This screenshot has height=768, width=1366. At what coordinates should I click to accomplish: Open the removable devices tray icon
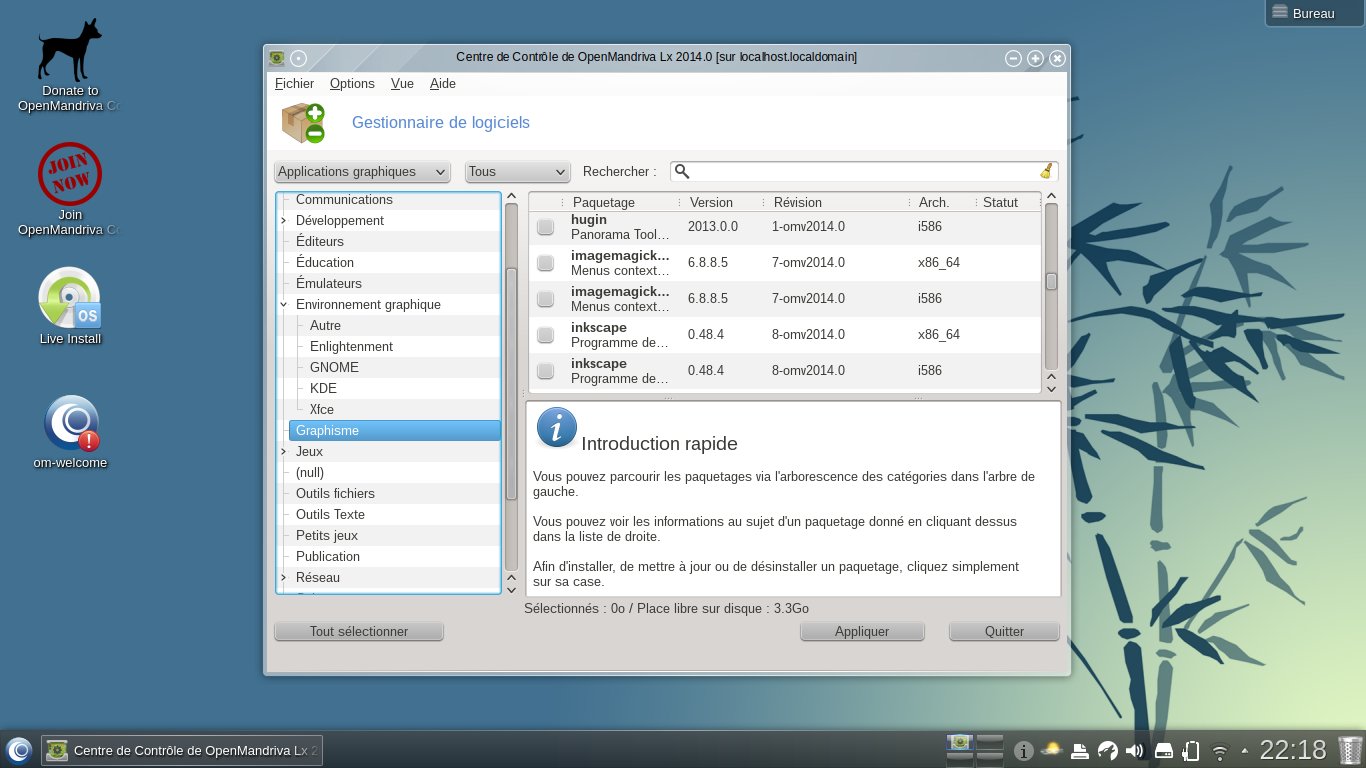click(x=1163, y=750)
